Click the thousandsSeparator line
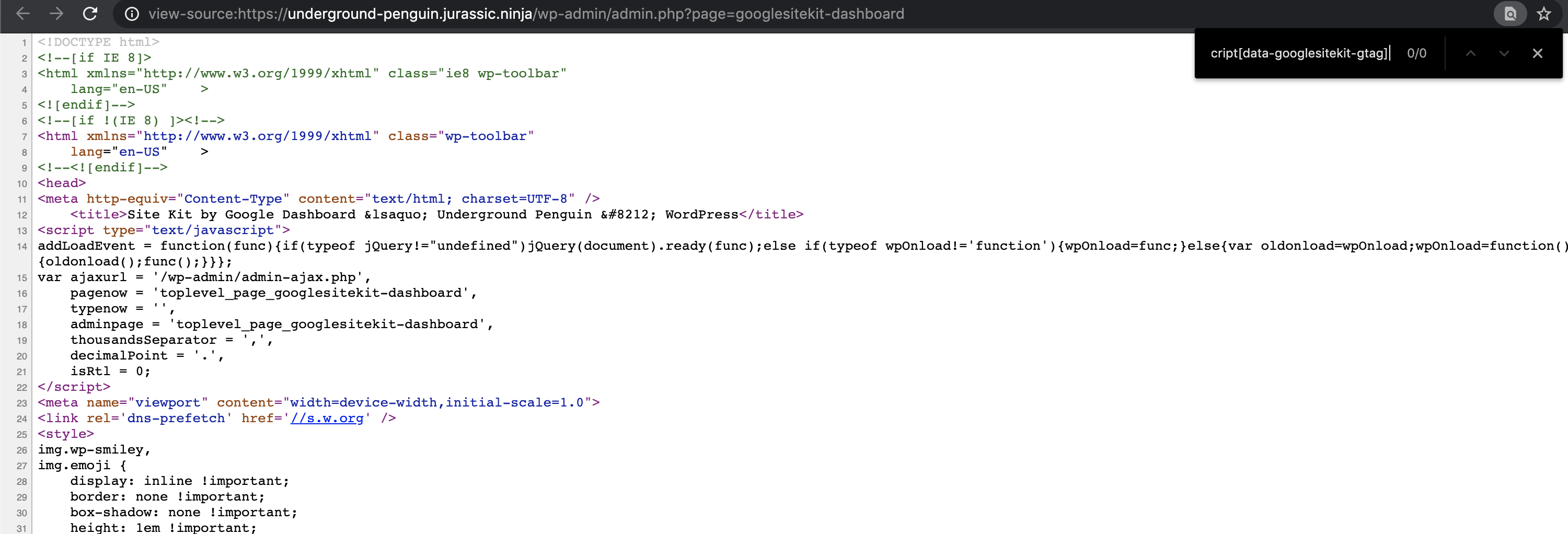1568x534 pixels. click(171, 340)
